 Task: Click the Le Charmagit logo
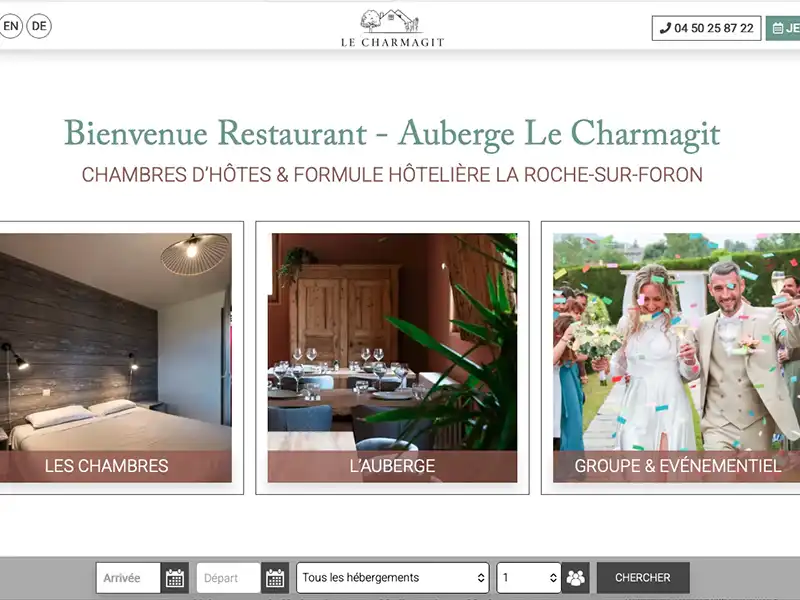(x=392, y=28)
